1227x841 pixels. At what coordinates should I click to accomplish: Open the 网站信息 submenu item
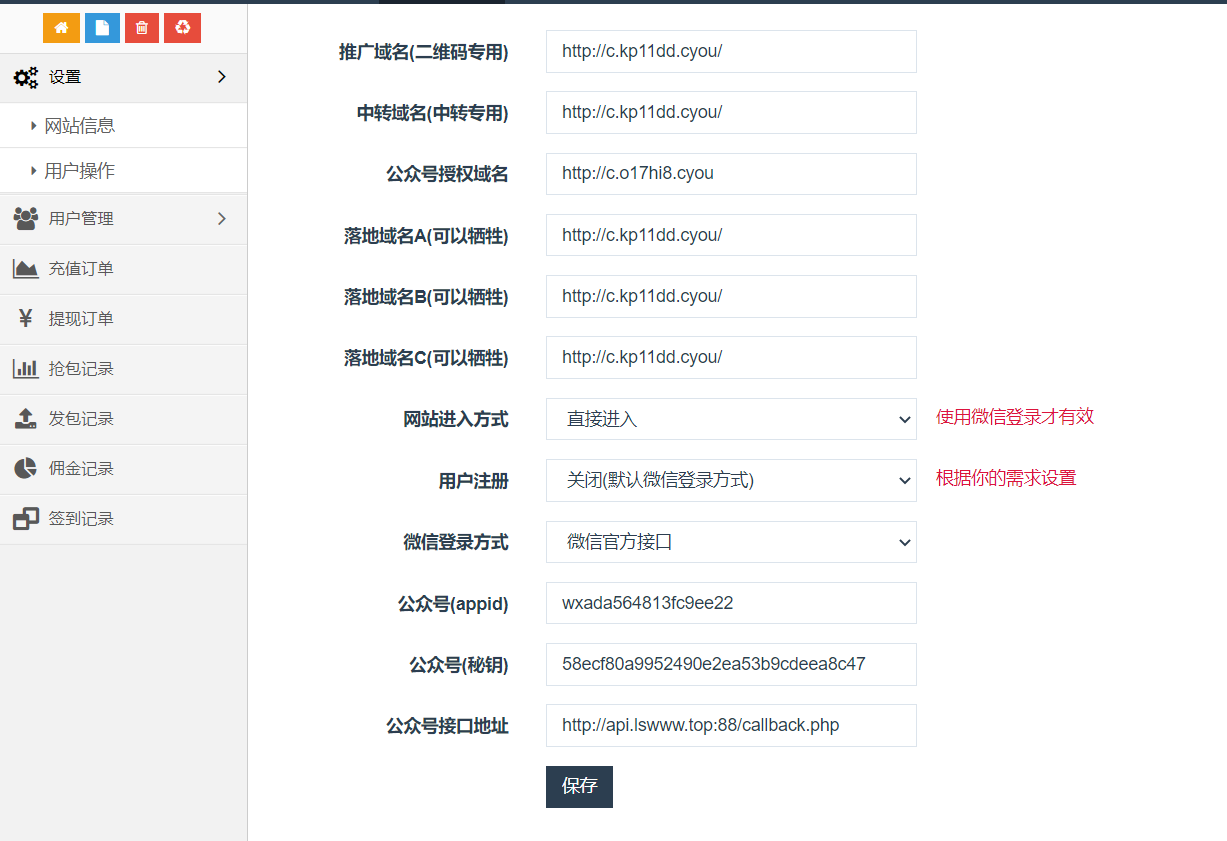click(x=124, y=125)
